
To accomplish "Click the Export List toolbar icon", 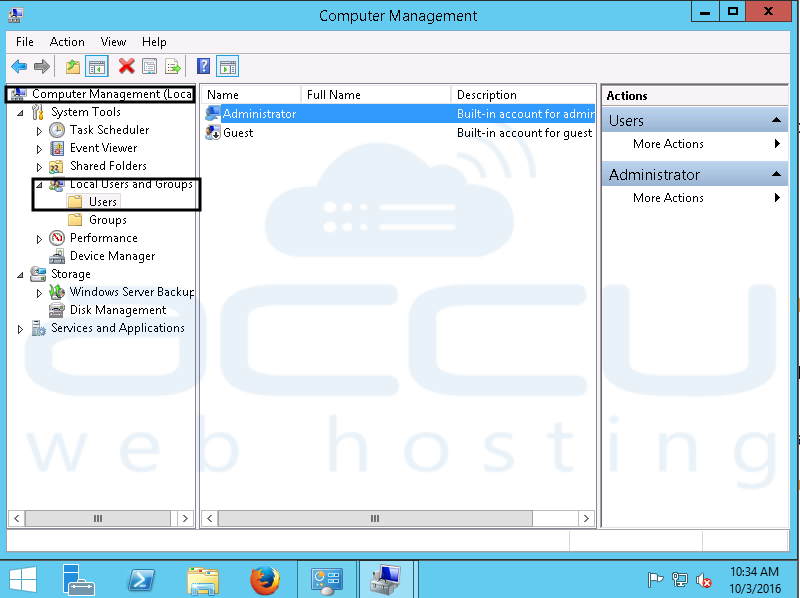I will click(173, 66).
